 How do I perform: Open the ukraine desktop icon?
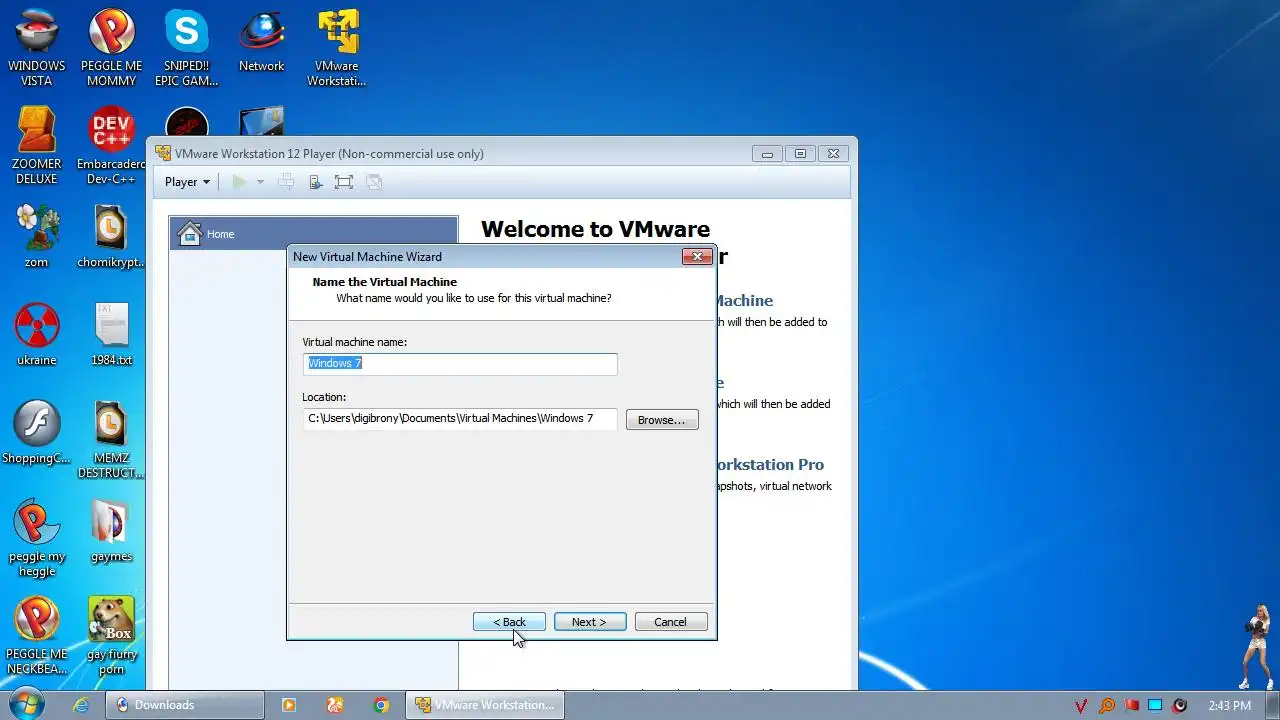pos(37,334)
